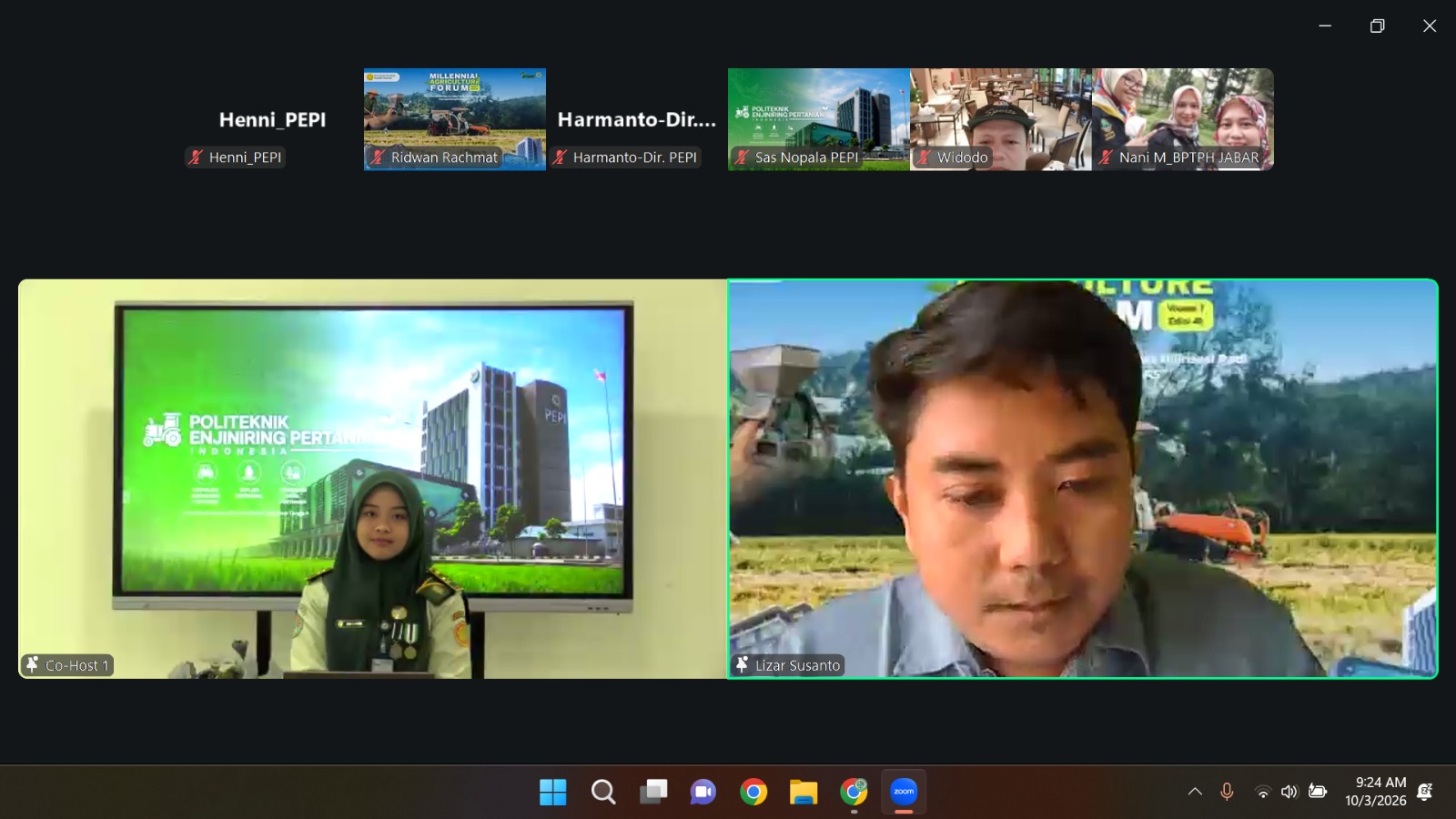Click the pin icon next to Lizar Susanto

(x=742, y=665)
